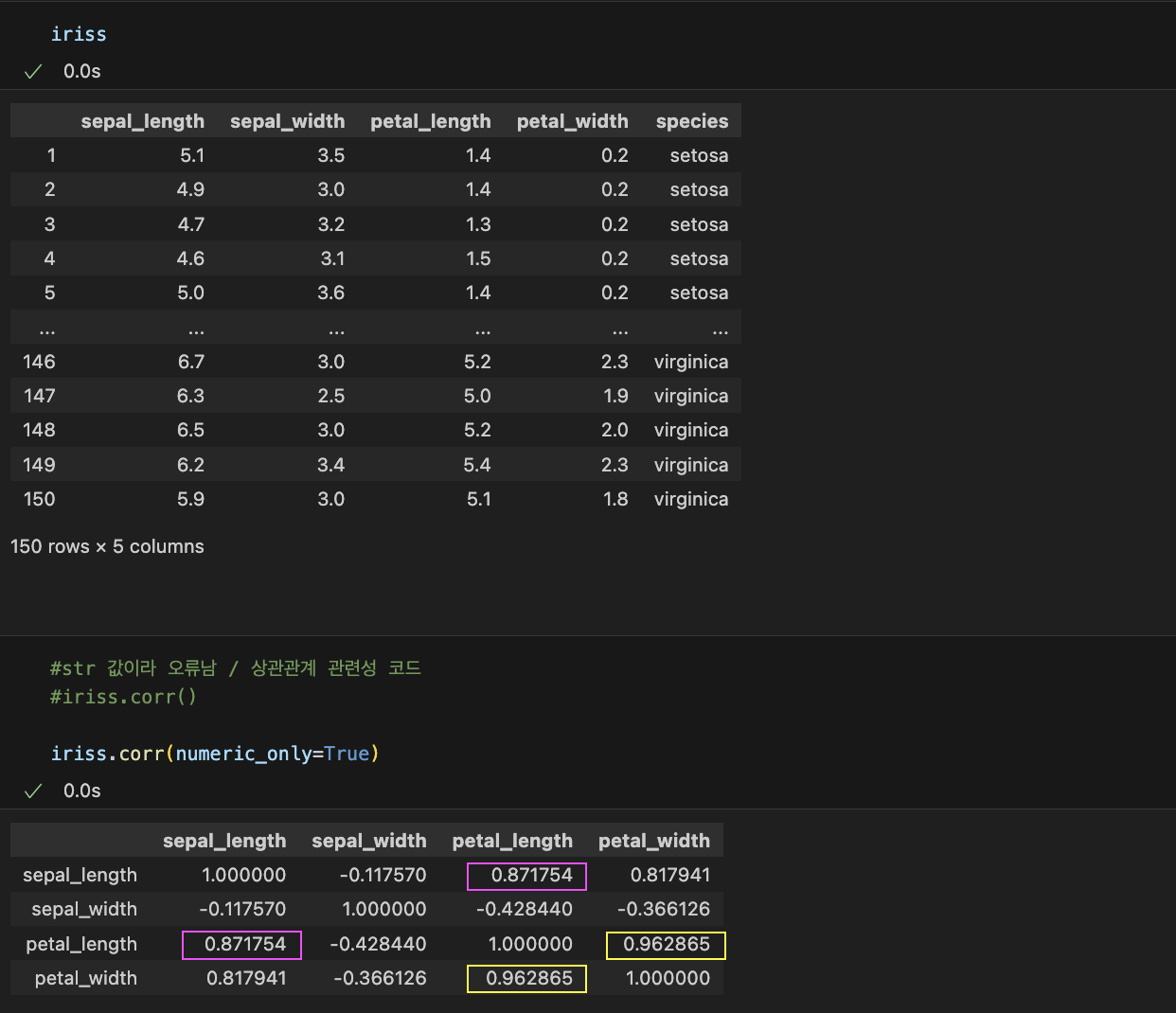The height and width of the screenshot is (1013, 1176).
Task: Select the species column header
Action: [x=692, y=121]
